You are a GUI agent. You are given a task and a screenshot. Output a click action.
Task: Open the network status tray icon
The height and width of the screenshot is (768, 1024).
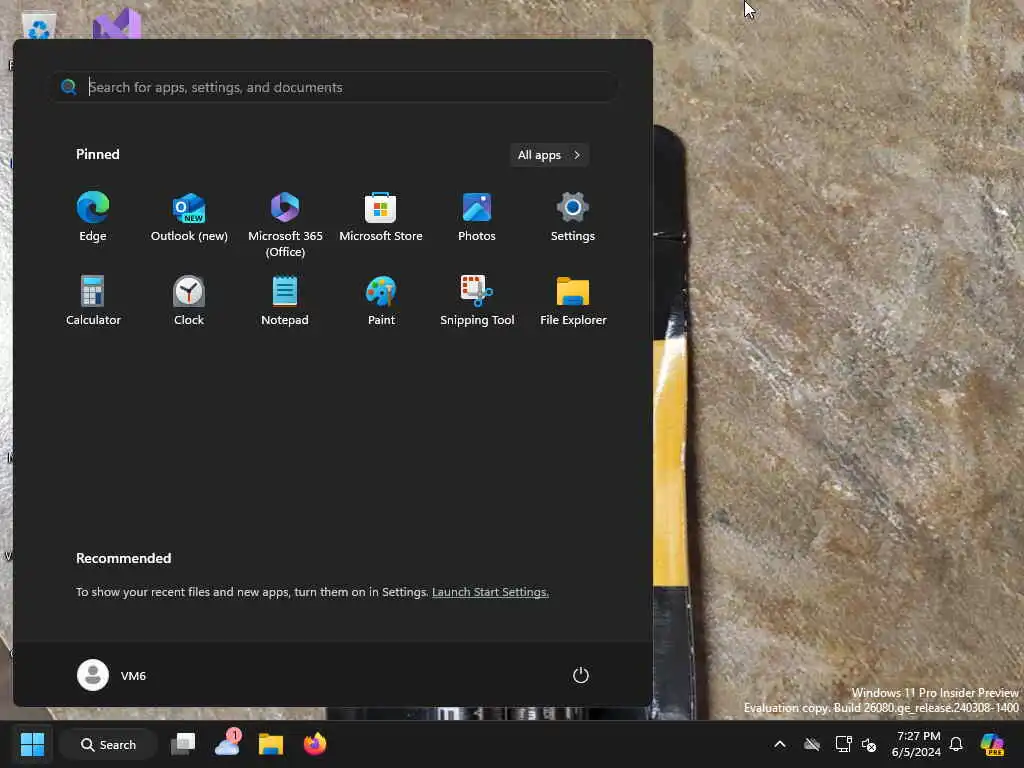[844, 744]
